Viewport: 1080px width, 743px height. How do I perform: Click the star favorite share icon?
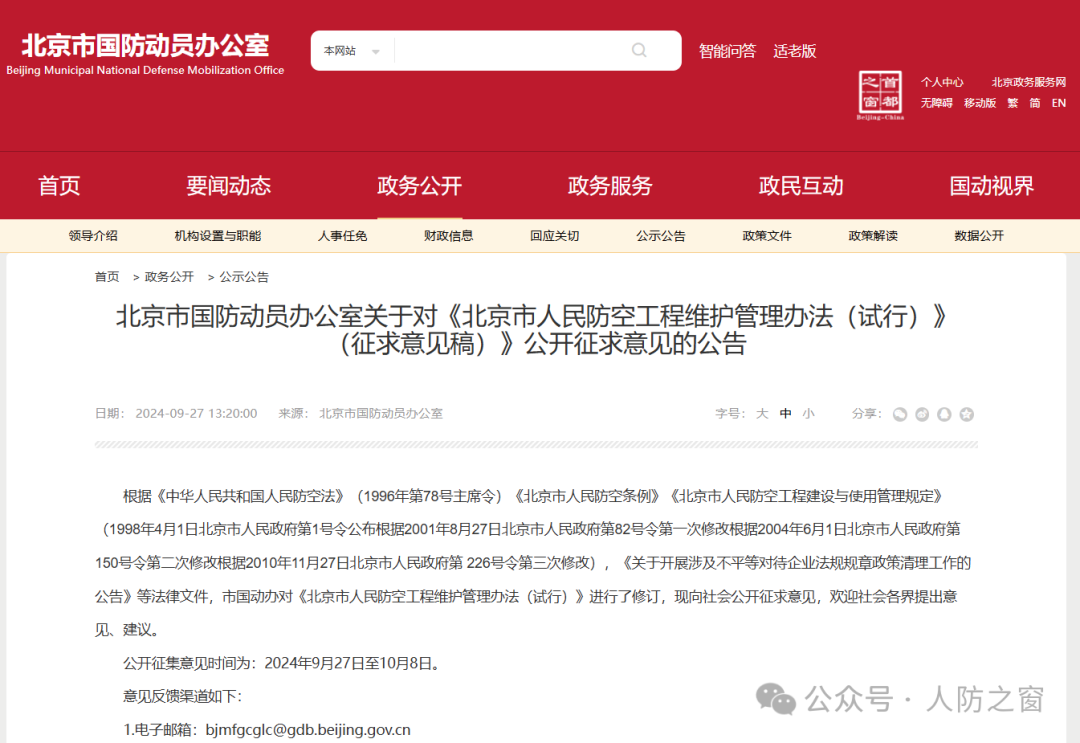point(966,413)
